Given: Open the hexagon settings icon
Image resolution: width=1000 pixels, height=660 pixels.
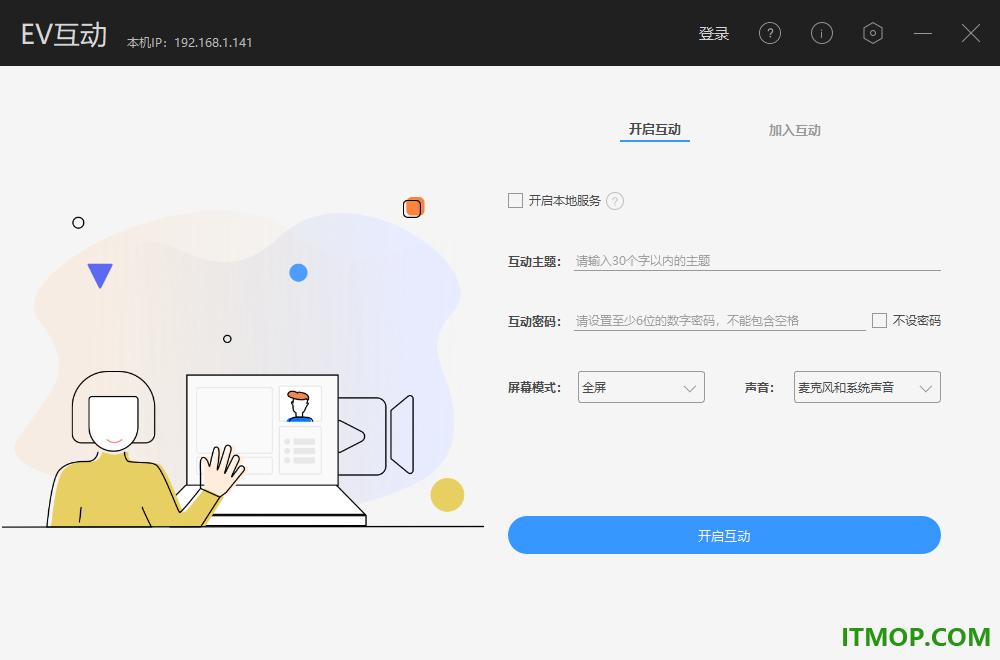Looking at the screenshot, I should [x=872, y=33].
